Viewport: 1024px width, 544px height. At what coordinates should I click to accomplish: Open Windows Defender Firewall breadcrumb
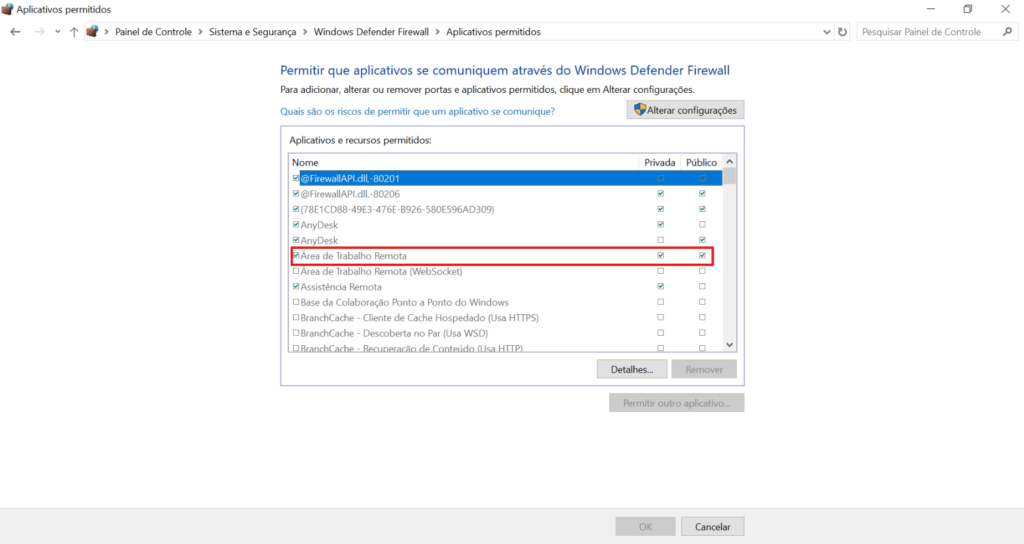point(371,31)
